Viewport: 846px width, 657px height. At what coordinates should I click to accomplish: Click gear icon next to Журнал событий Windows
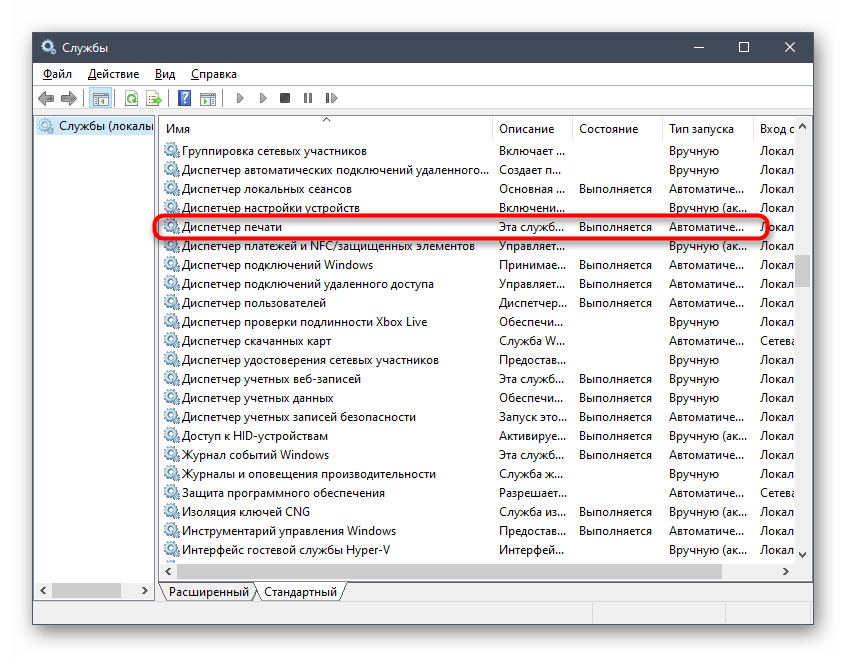(x=172, y=455)
